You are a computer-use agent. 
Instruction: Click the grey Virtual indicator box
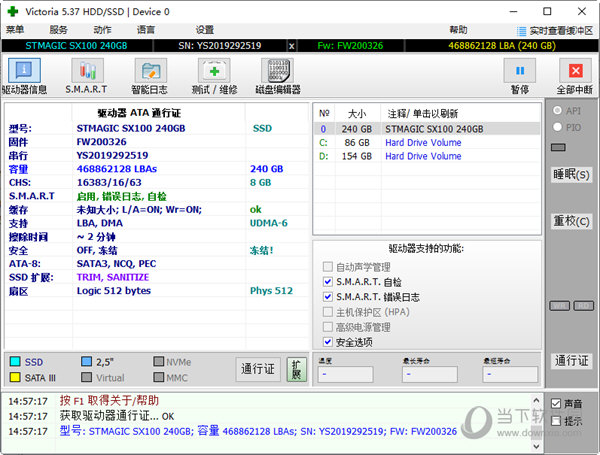point(86,377)
